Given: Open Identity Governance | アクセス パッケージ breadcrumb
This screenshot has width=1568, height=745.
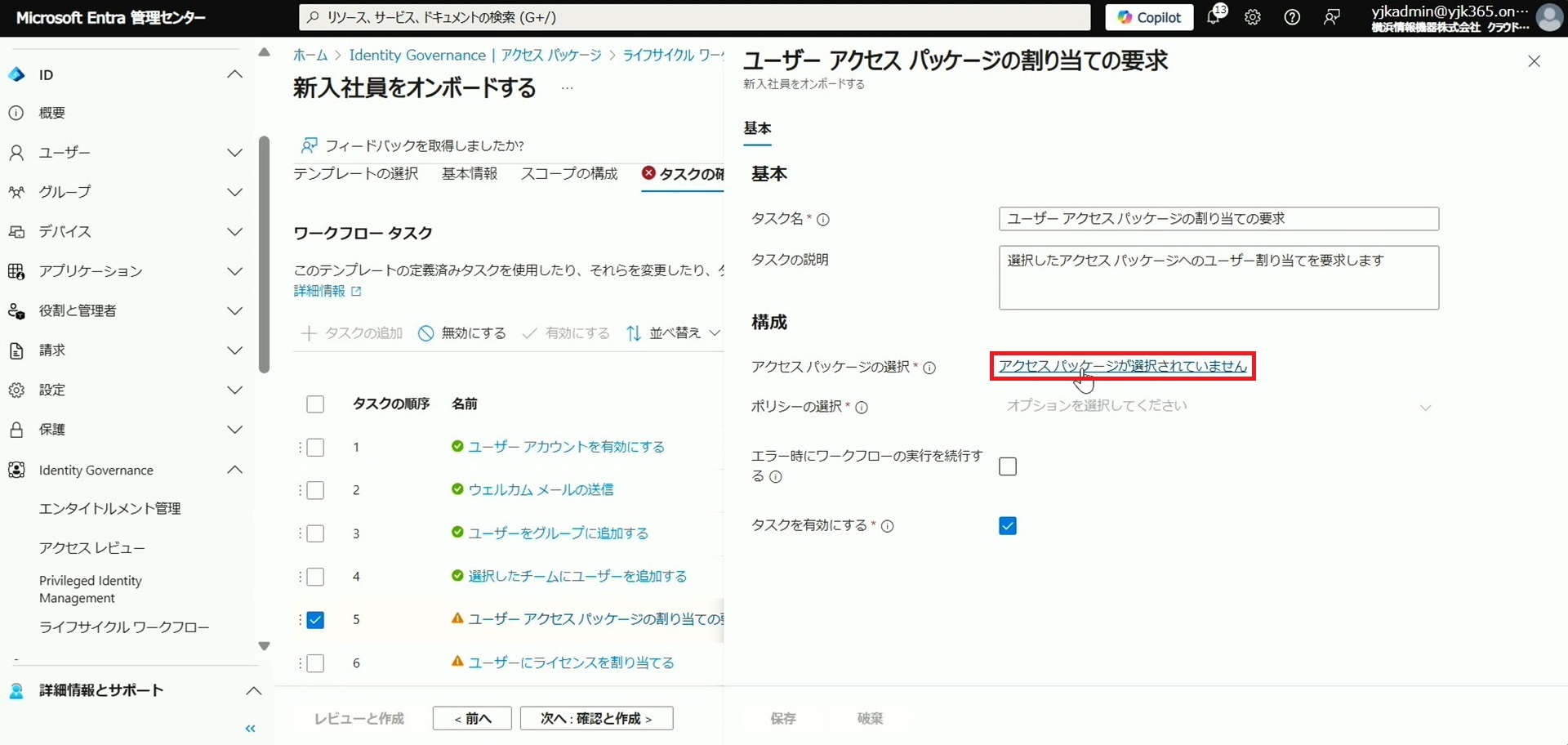Looking at the screenshot, I should coord(475,55).
